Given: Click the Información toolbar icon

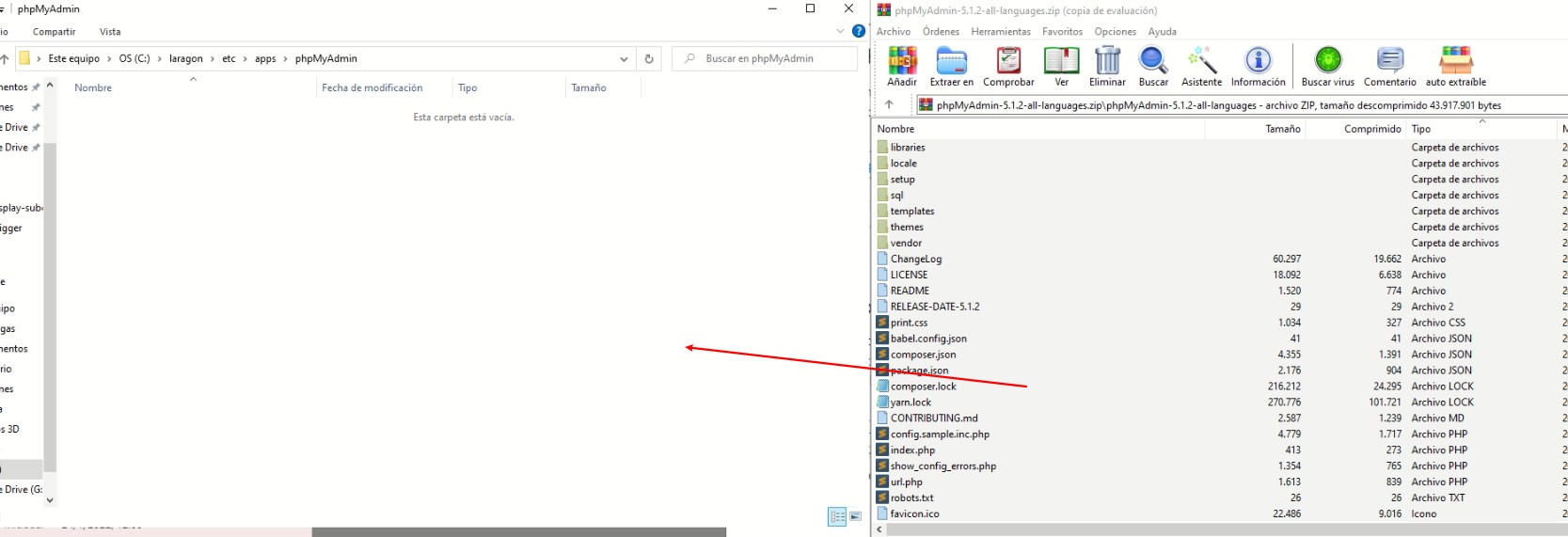Looking at the screenshot, I should pyautogui.click(x=1258, y=60).
